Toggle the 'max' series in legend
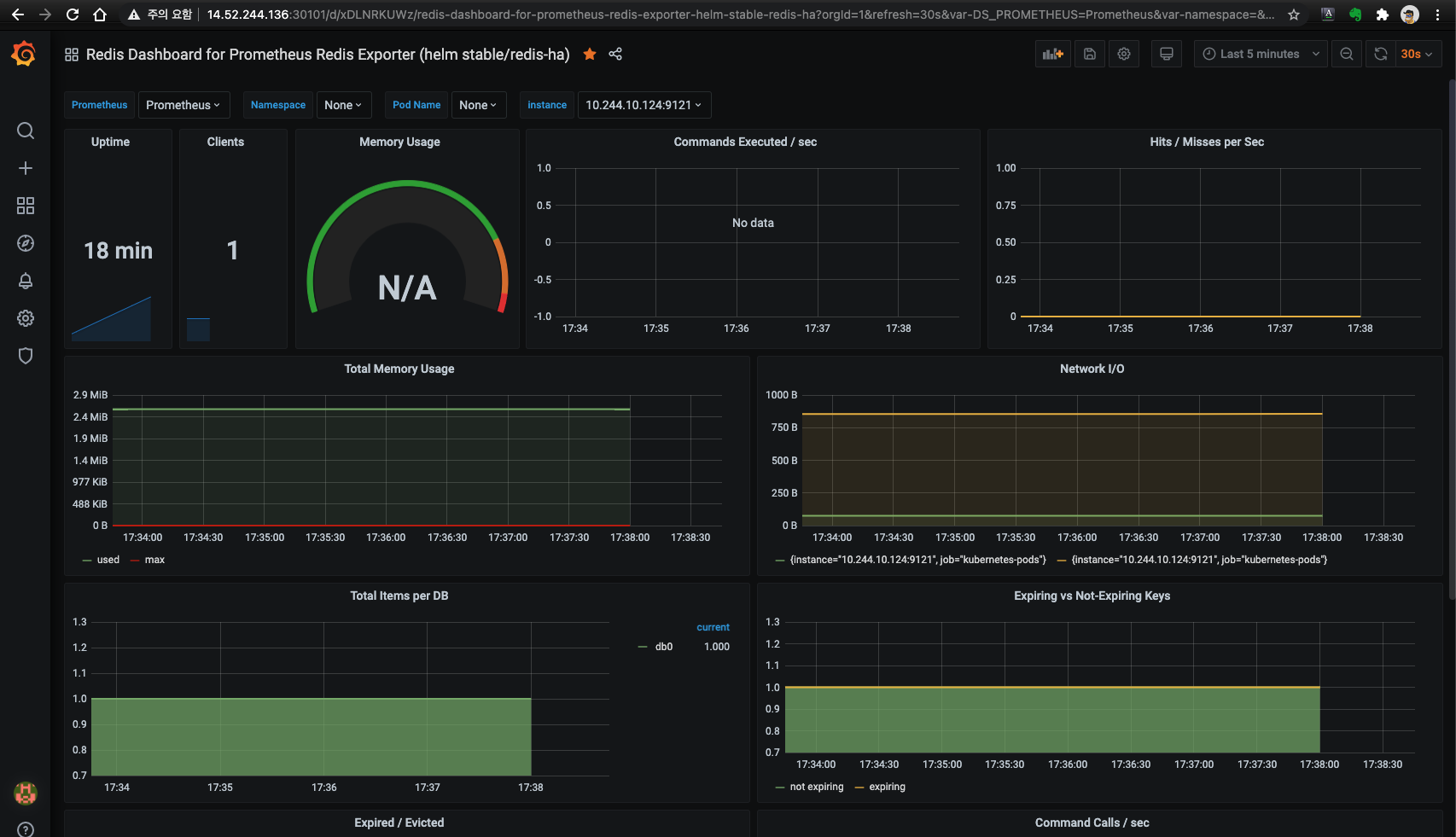 pyautogui.click(x=154, y=560)
